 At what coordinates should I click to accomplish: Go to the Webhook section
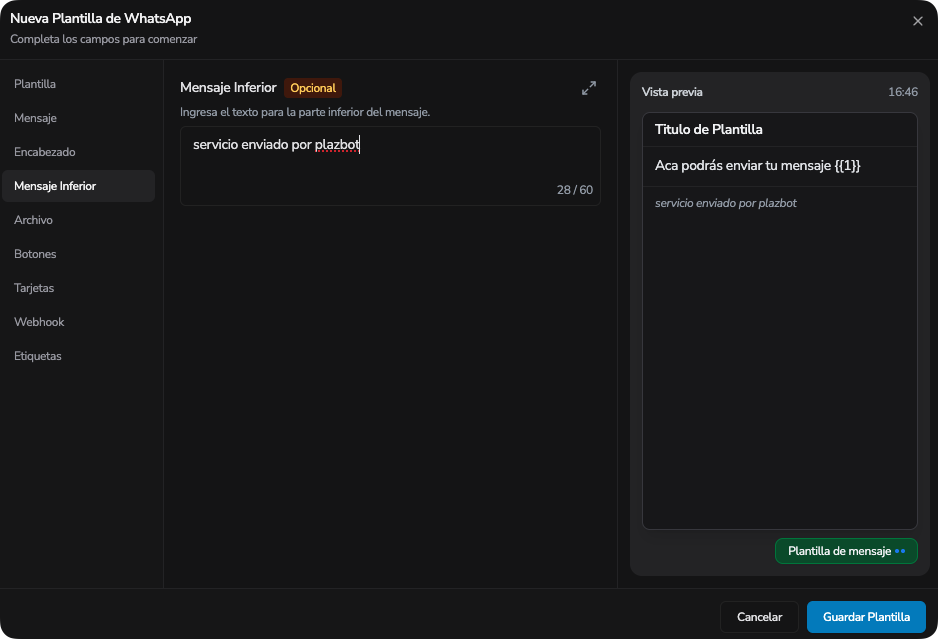click(x=78, y=322)
